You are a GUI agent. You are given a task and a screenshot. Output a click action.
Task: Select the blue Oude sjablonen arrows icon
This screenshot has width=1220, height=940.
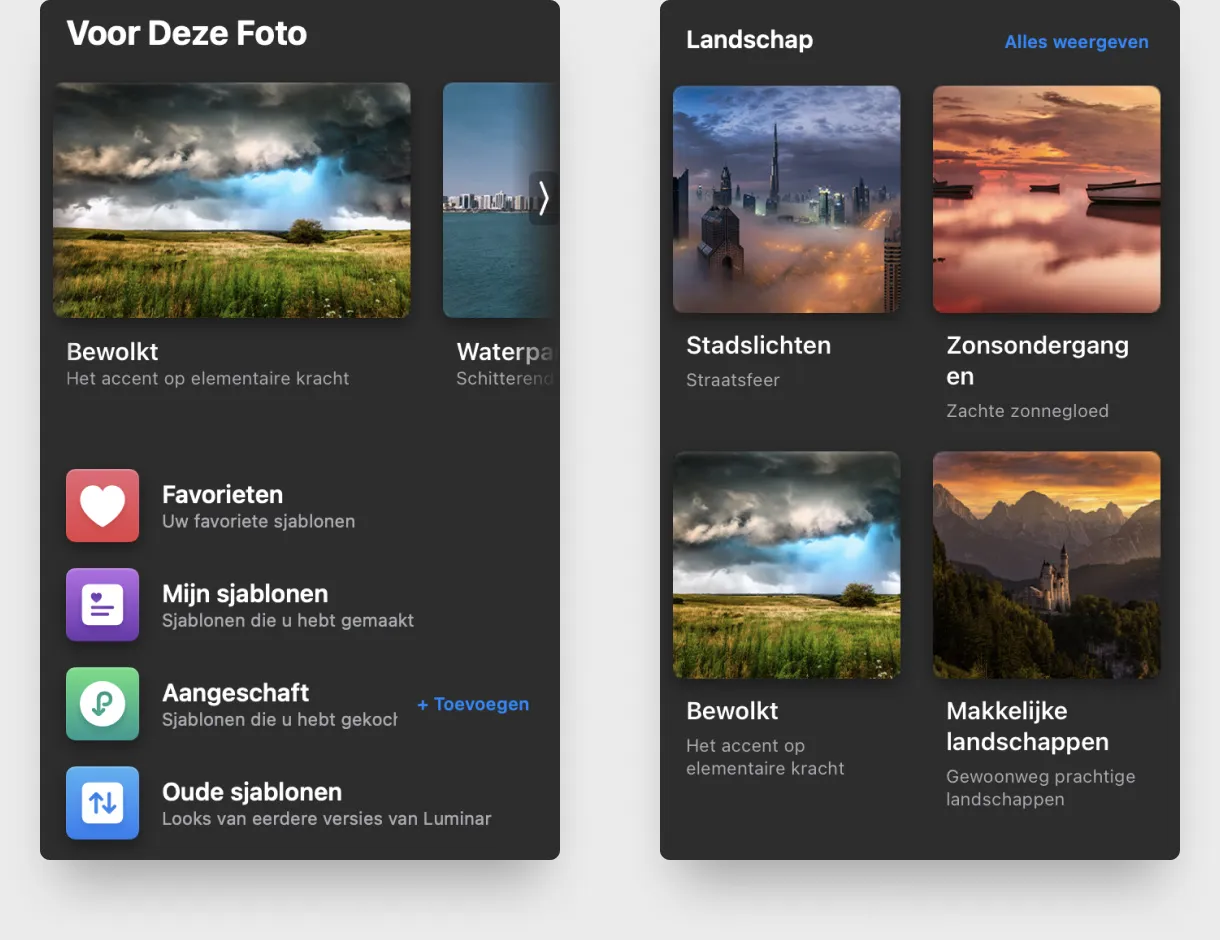coord(102,803)
